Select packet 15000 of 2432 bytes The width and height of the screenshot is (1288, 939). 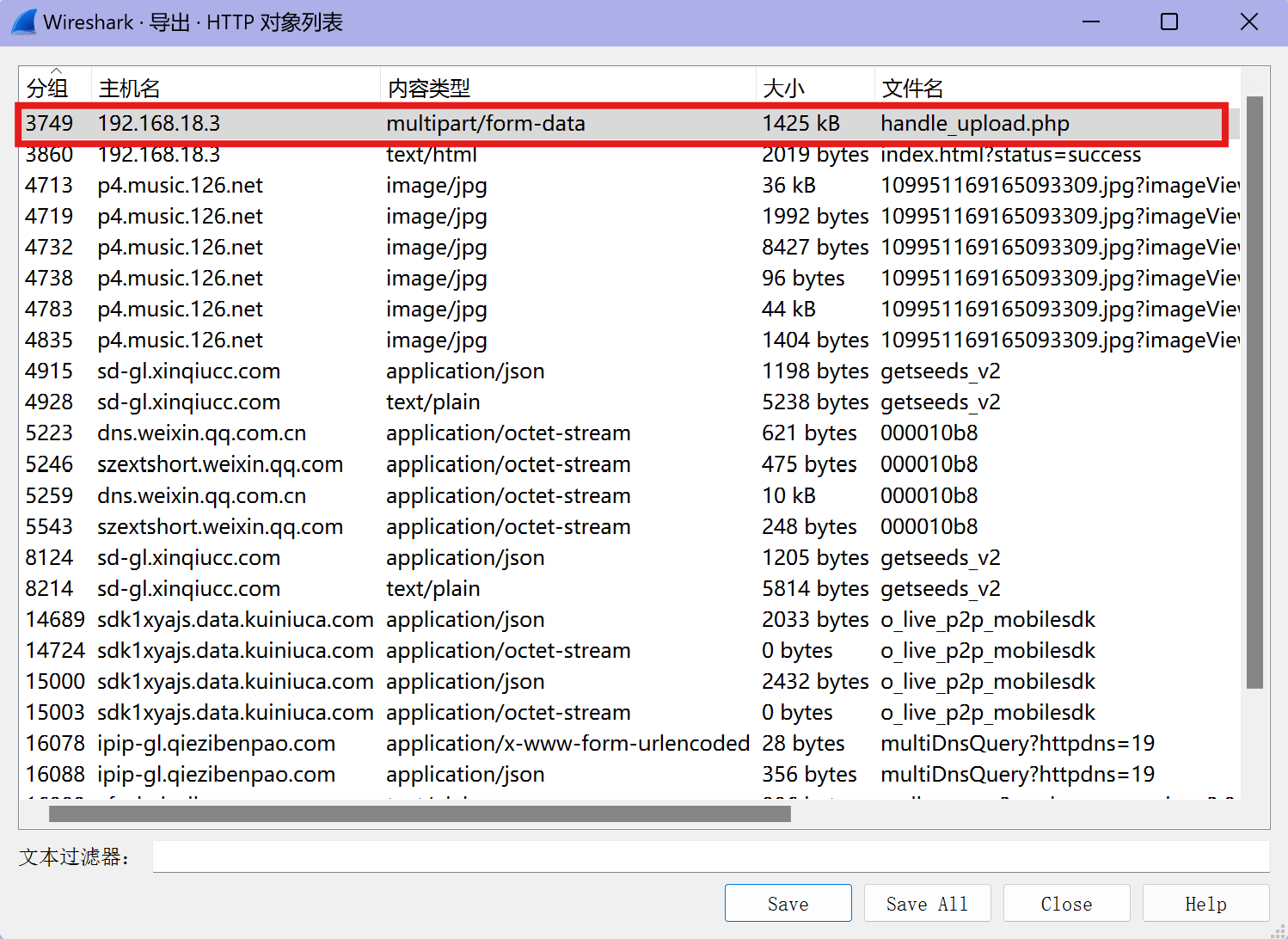629,682
